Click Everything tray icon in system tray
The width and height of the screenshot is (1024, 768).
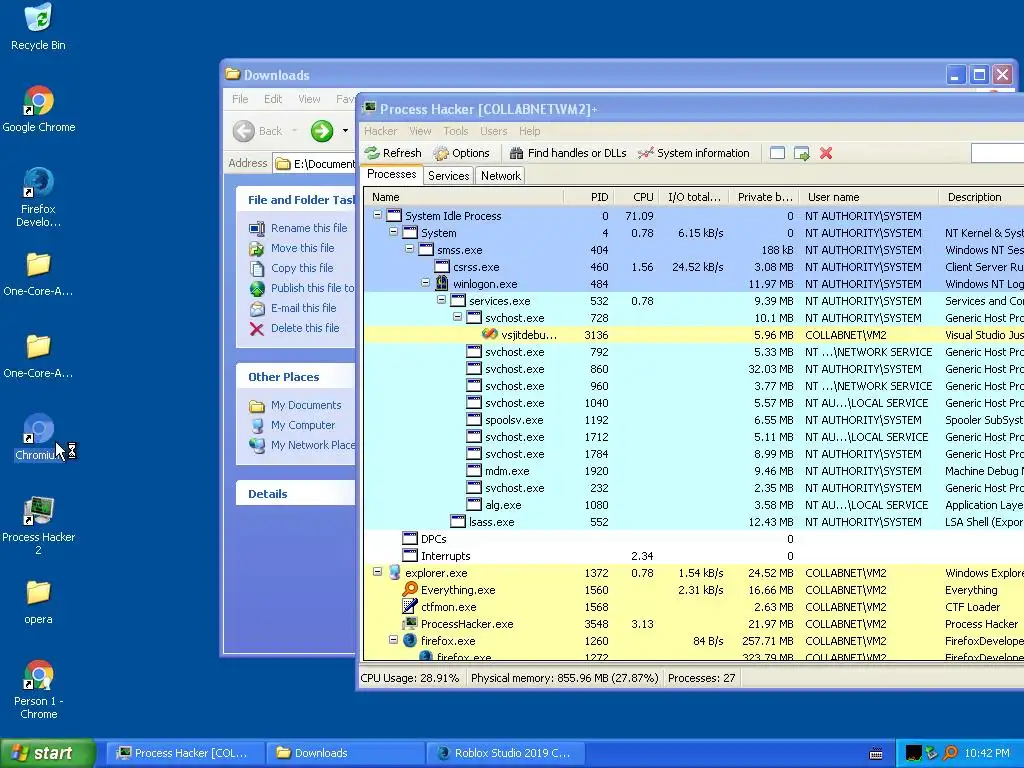click(950, 753)
